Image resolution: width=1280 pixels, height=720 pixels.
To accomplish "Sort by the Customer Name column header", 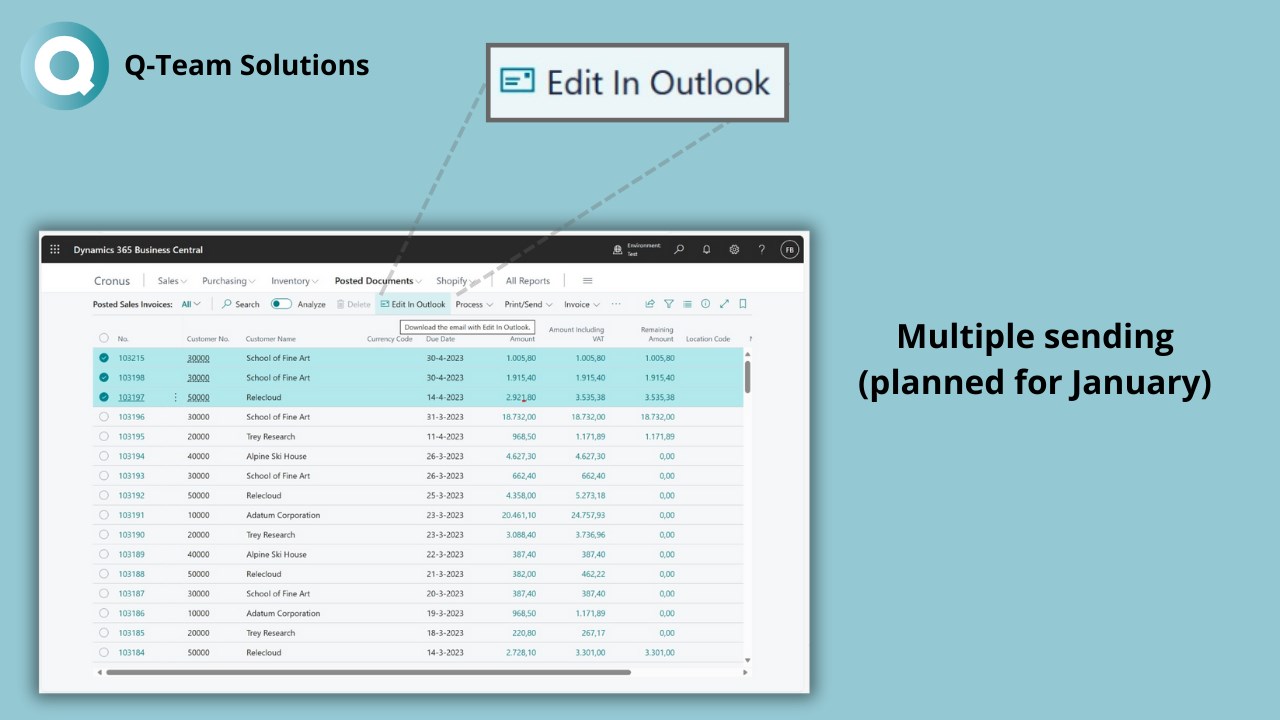I will point(271,339).
